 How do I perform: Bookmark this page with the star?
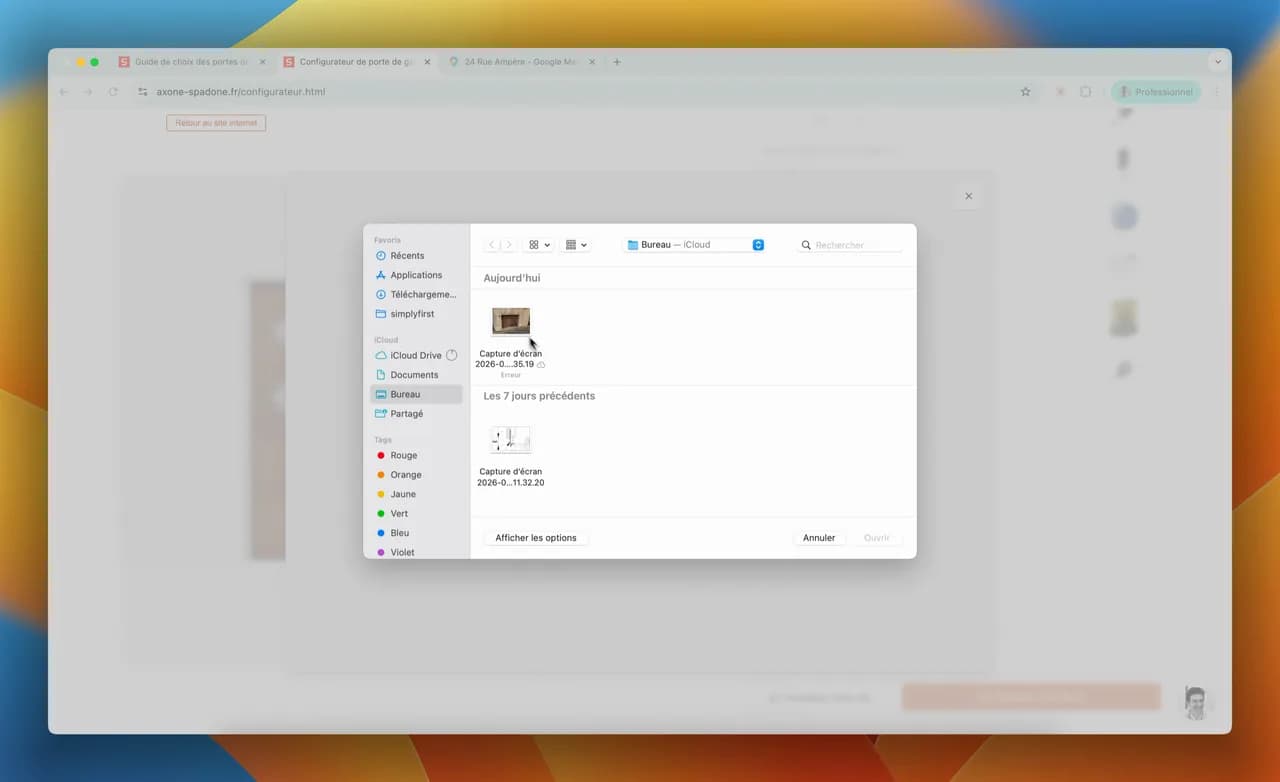tap(1025, 92)
